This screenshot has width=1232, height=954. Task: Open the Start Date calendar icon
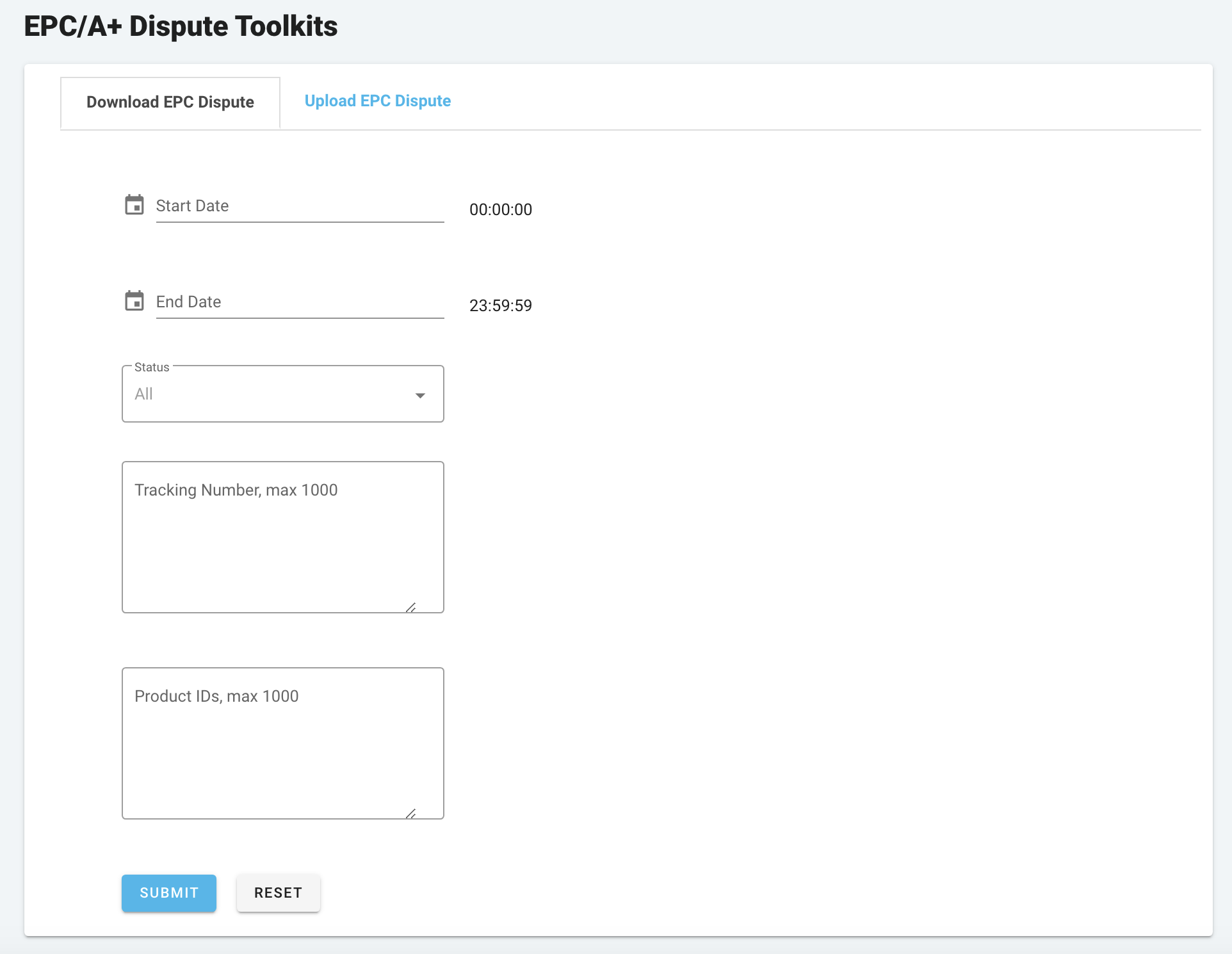(x=134, y=205)
